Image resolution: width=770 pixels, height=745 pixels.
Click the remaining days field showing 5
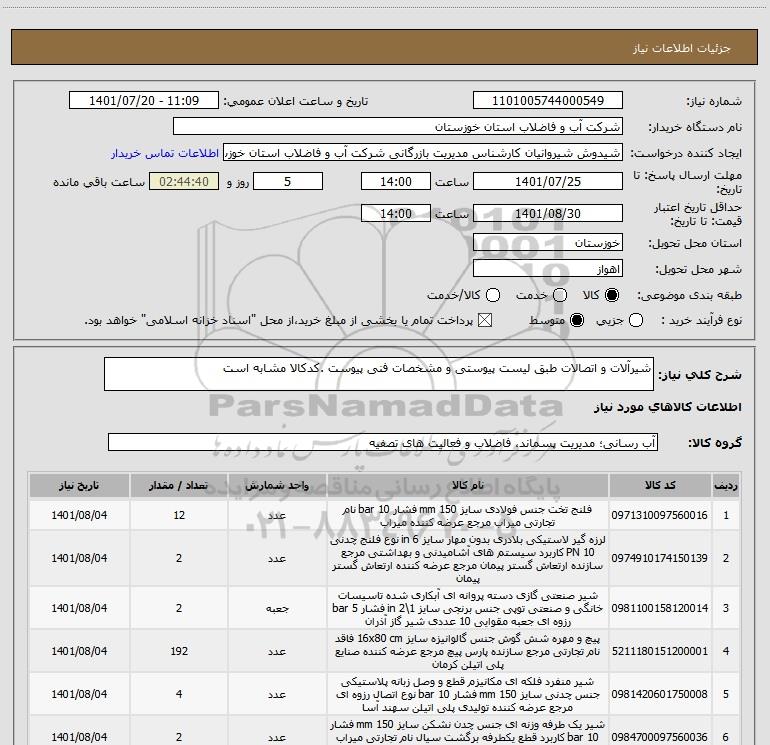[288, 182]
